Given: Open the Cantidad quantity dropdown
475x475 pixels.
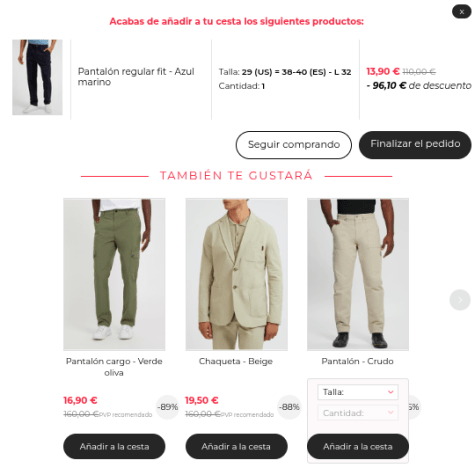Looking at the screenshot, I should (358, 413).
